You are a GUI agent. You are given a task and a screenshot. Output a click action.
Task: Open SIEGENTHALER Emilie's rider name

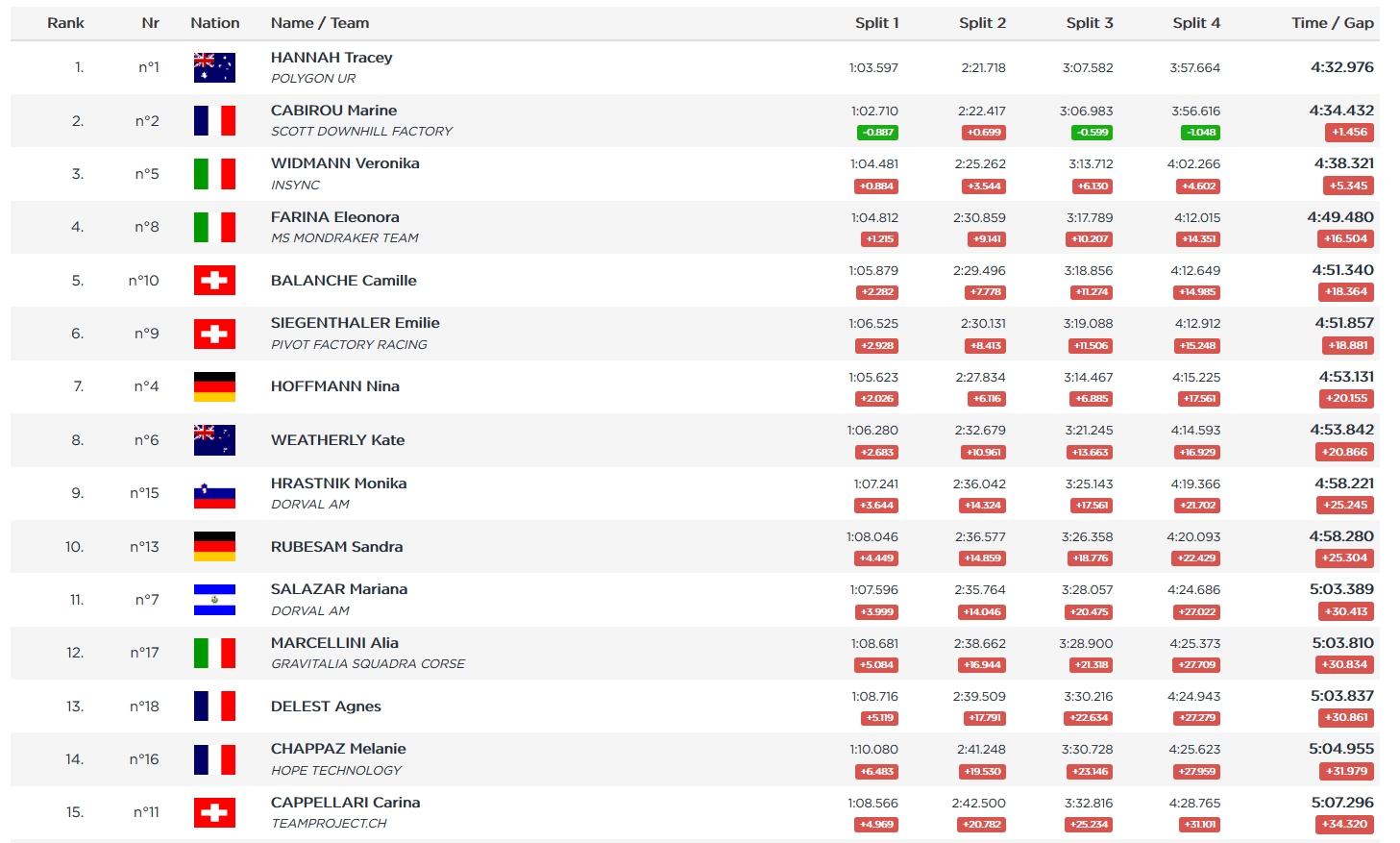coord(355,323)
